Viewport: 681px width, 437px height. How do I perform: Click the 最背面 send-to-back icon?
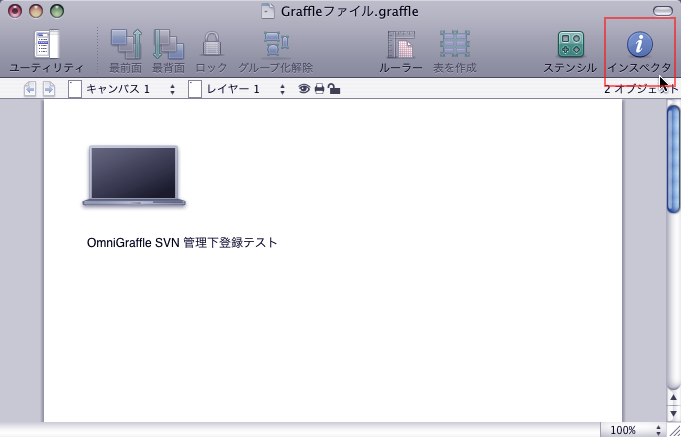tap(168, 44)
